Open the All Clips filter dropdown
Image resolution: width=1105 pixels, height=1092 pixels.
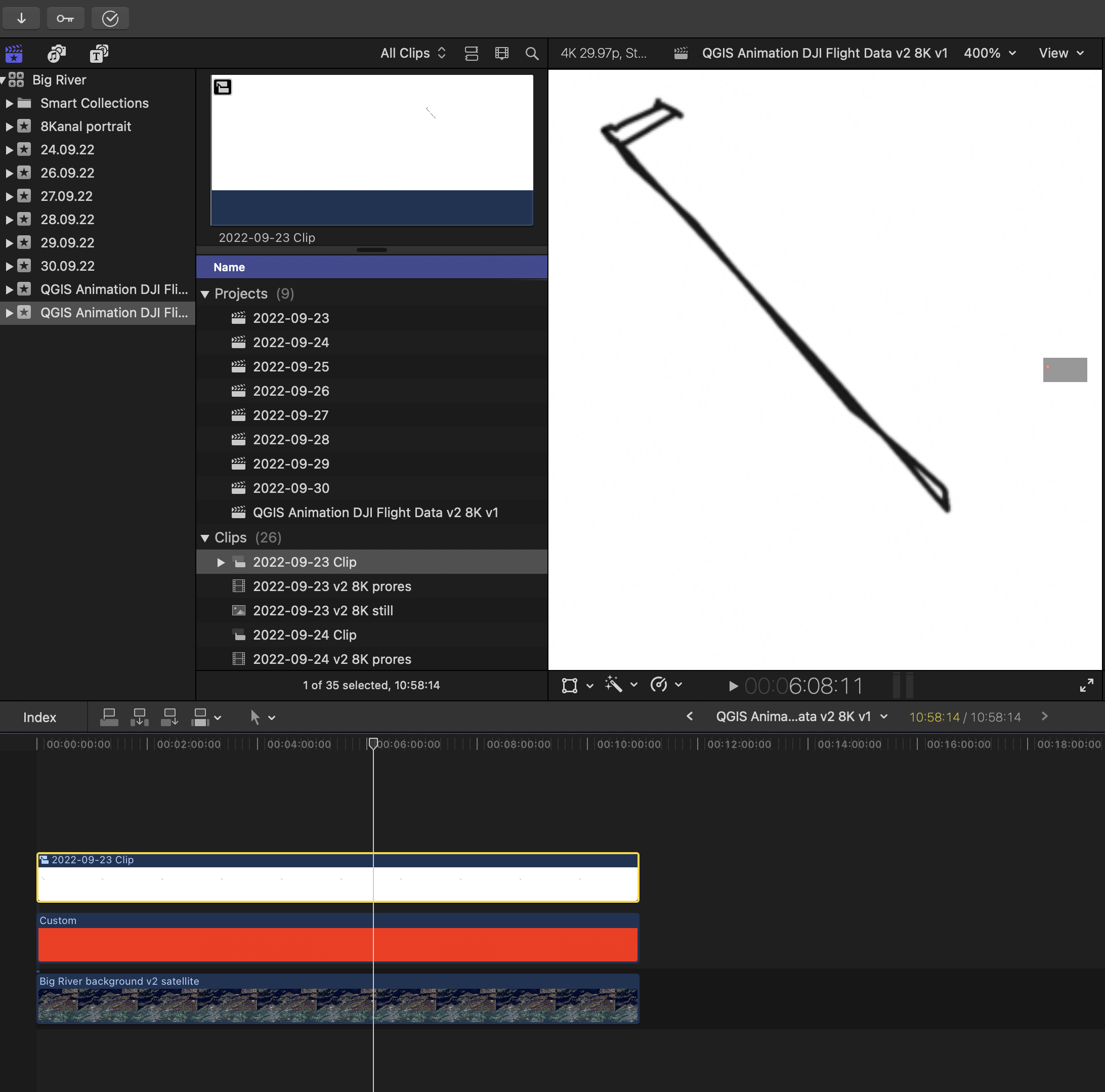pyautogui.click(x=412, y=53)
